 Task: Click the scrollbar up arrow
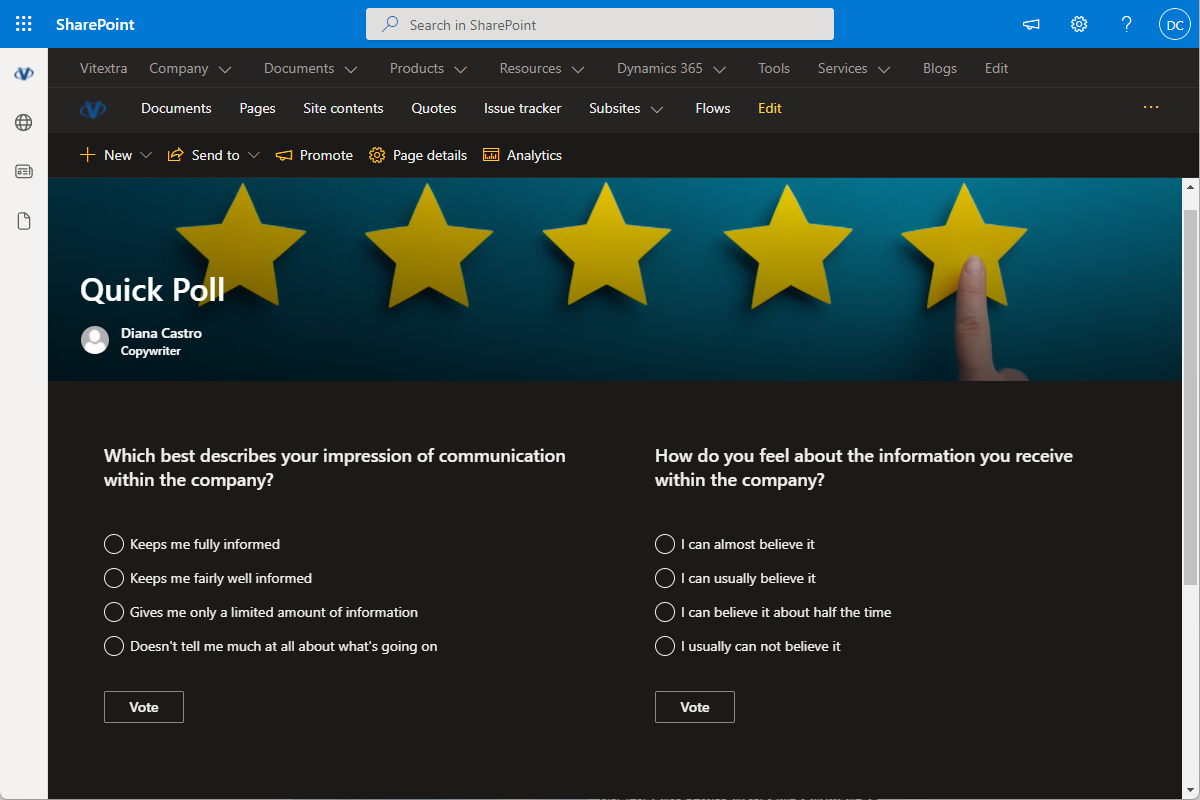(1190, 187)
